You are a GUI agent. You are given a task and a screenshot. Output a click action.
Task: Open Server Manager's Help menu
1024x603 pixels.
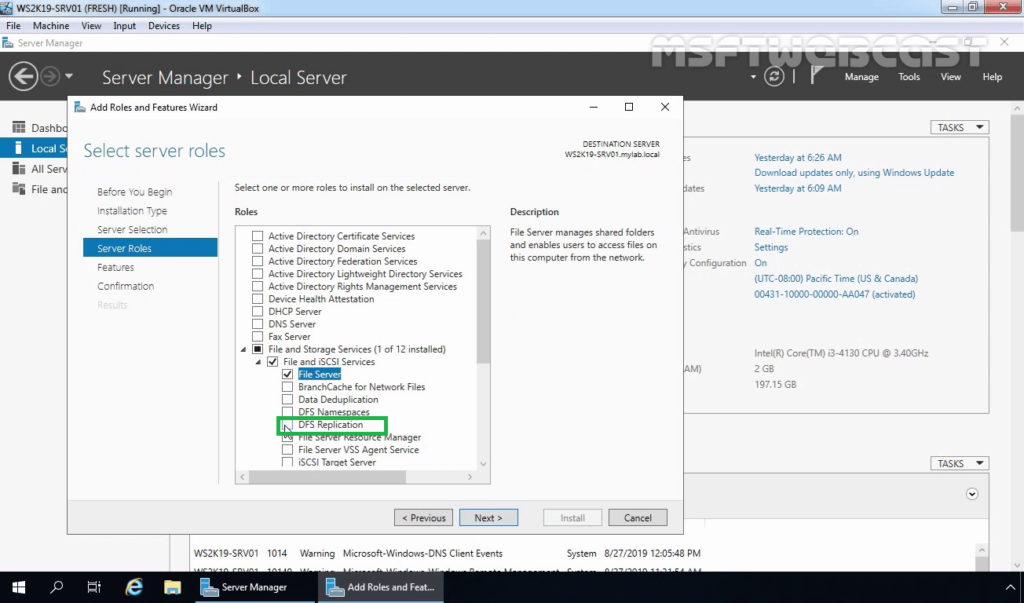tap(992, 76)
